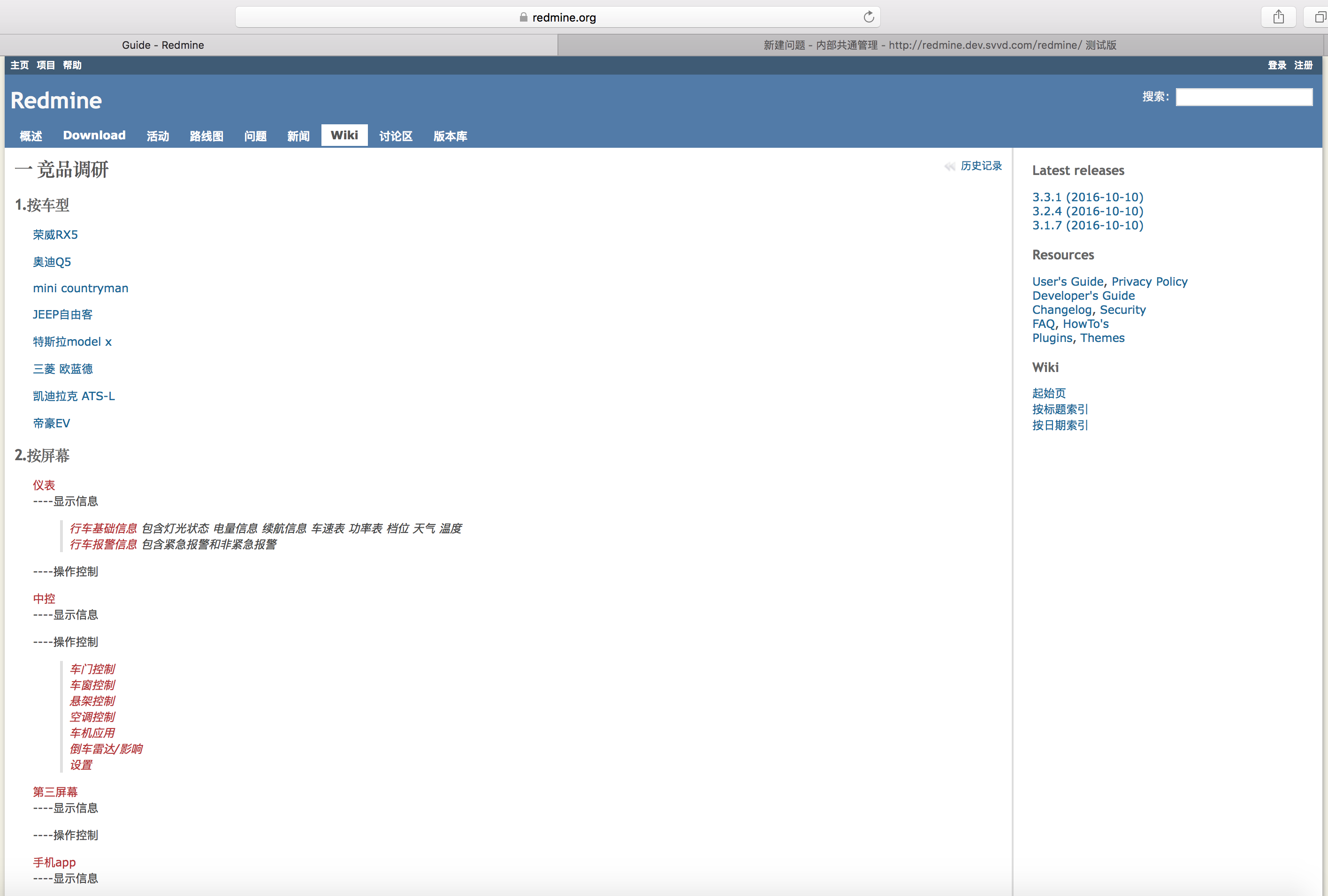This screenshot has height=896, width=1328.
Task: Click the 搜索 label link
Action: coord(1154,97)
